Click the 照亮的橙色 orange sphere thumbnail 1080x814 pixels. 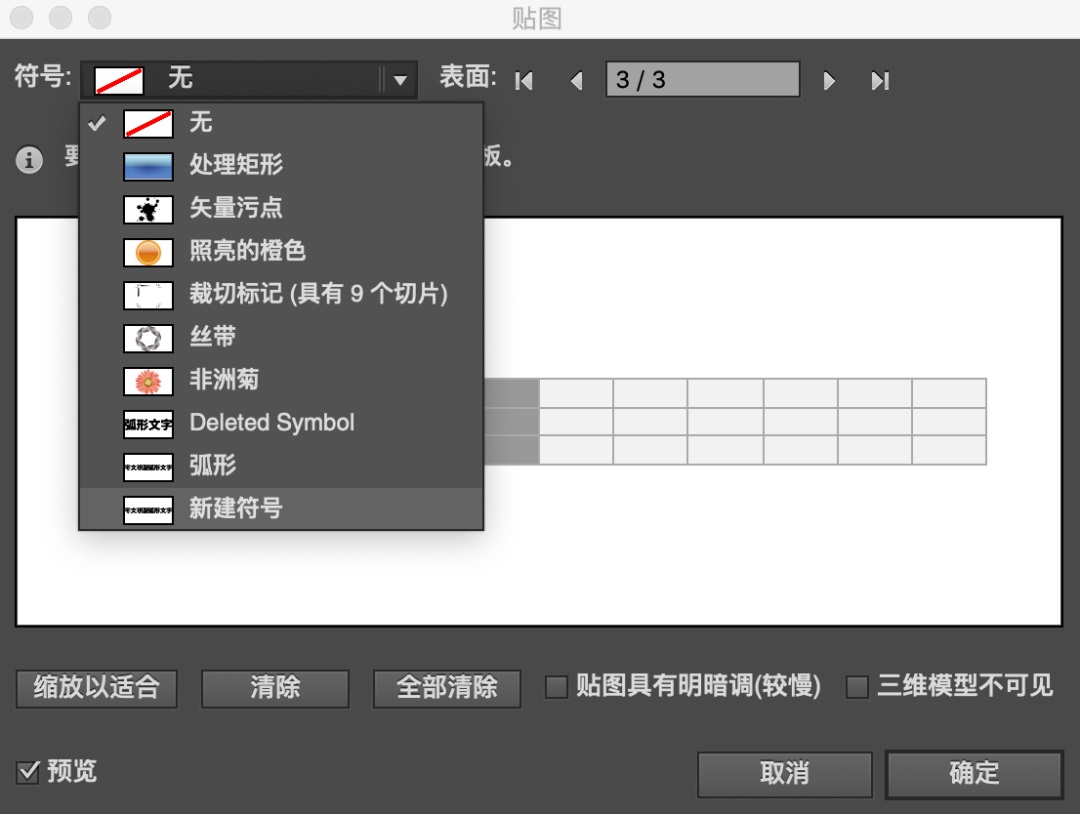pos(148,252)
